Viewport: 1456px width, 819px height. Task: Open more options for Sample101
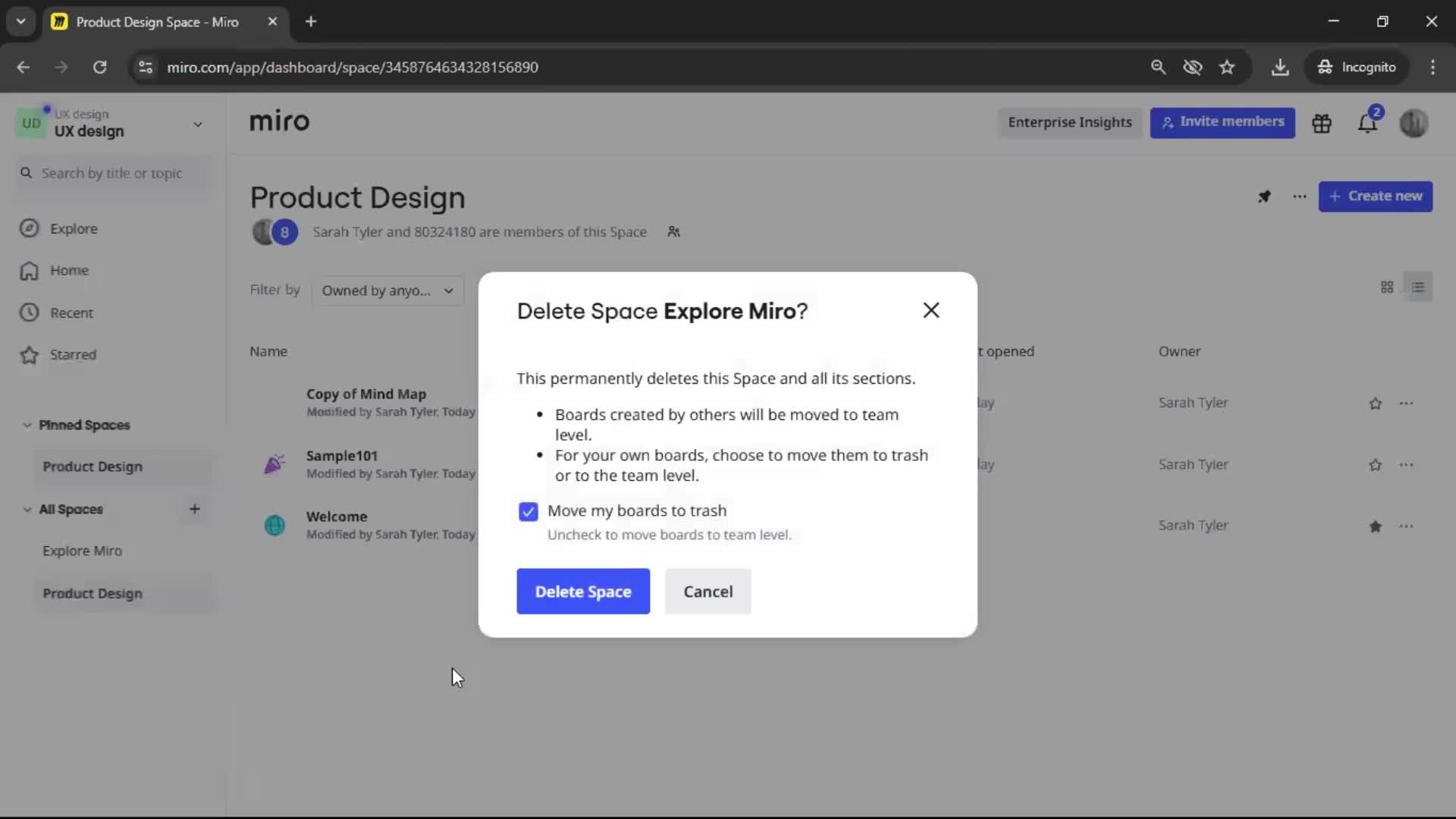coord(1407,465)
